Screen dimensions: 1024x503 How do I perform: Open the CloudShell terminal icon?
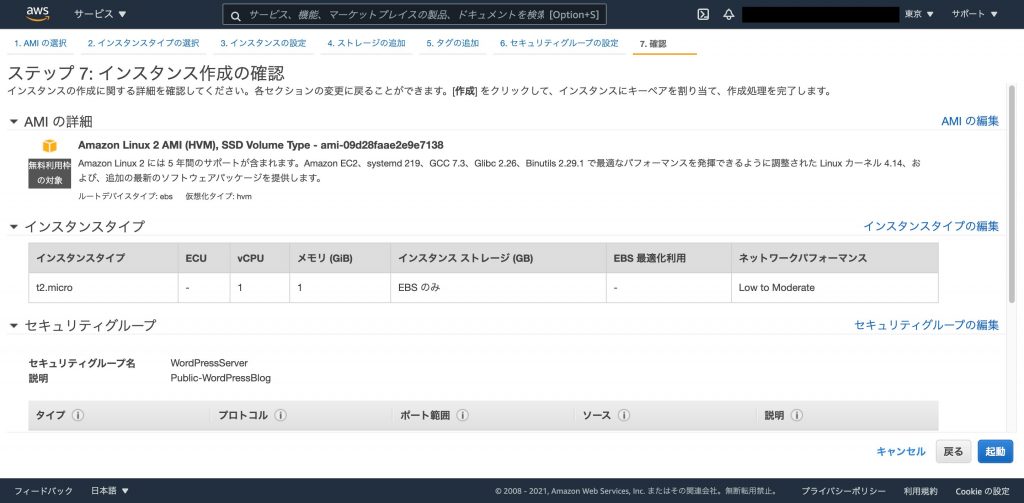click(x=703, y=14)
